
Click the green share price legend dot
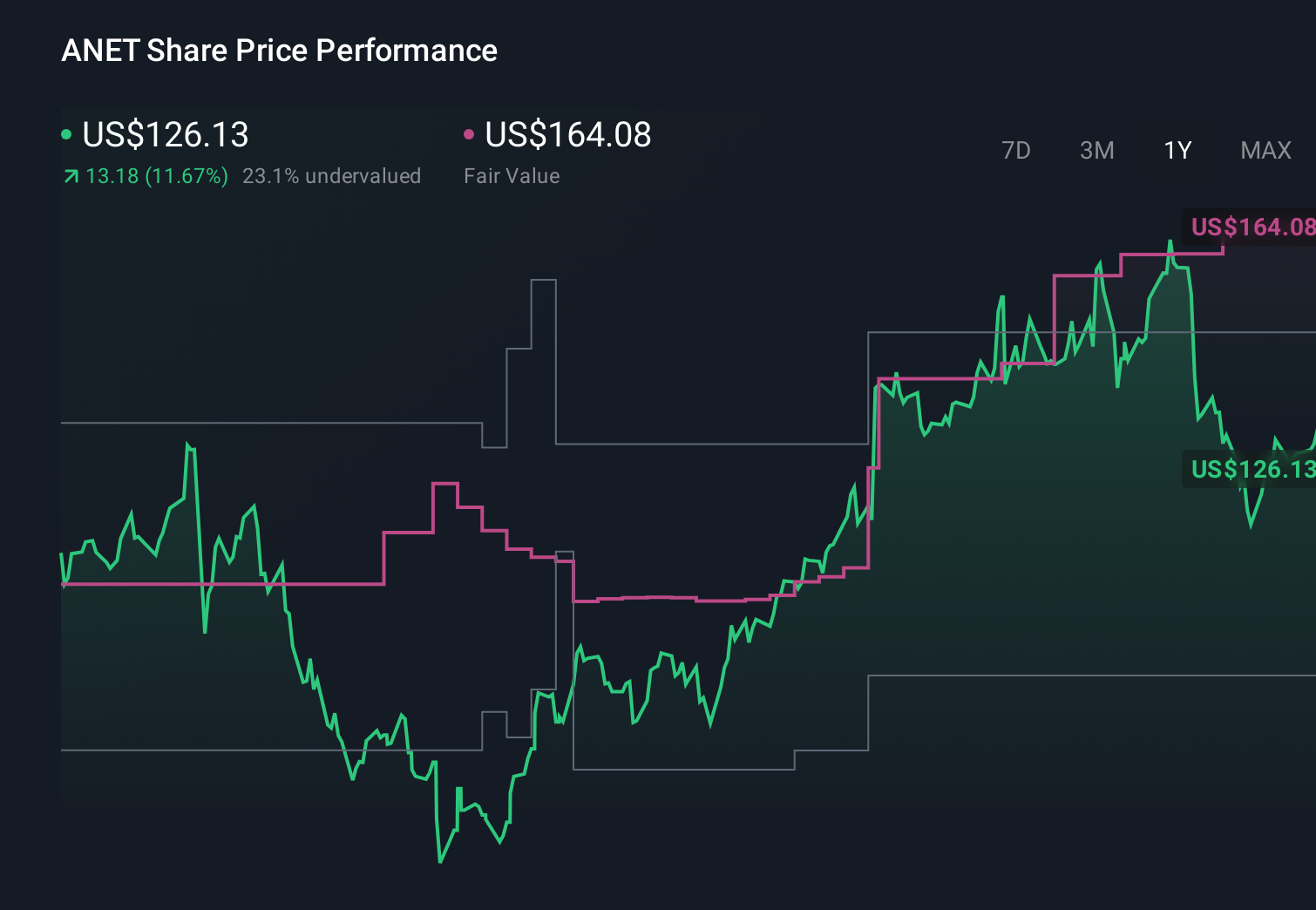point(68,134)
